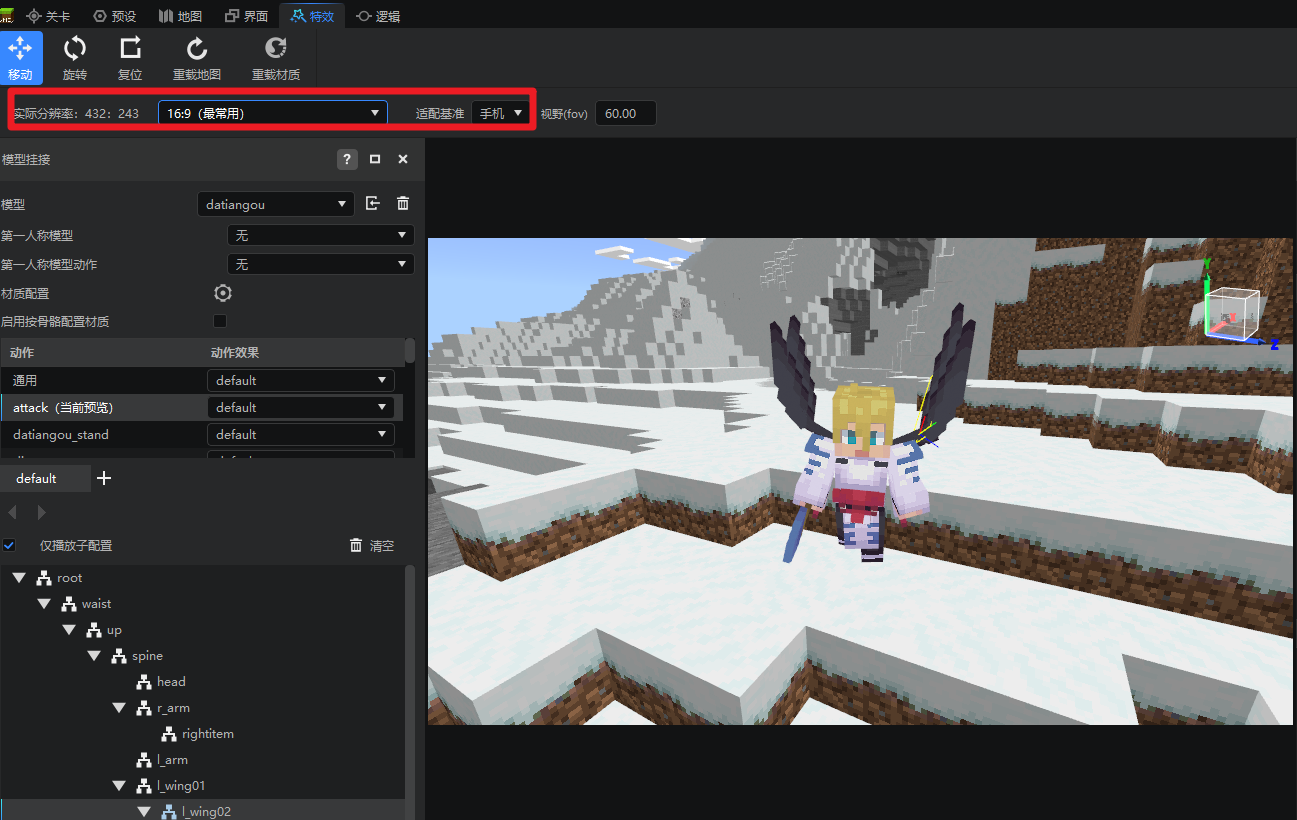Viewport: 1297px width, 820px height.
Task: Switch to the 地图 tab
Action: click(x=180, y=16)
